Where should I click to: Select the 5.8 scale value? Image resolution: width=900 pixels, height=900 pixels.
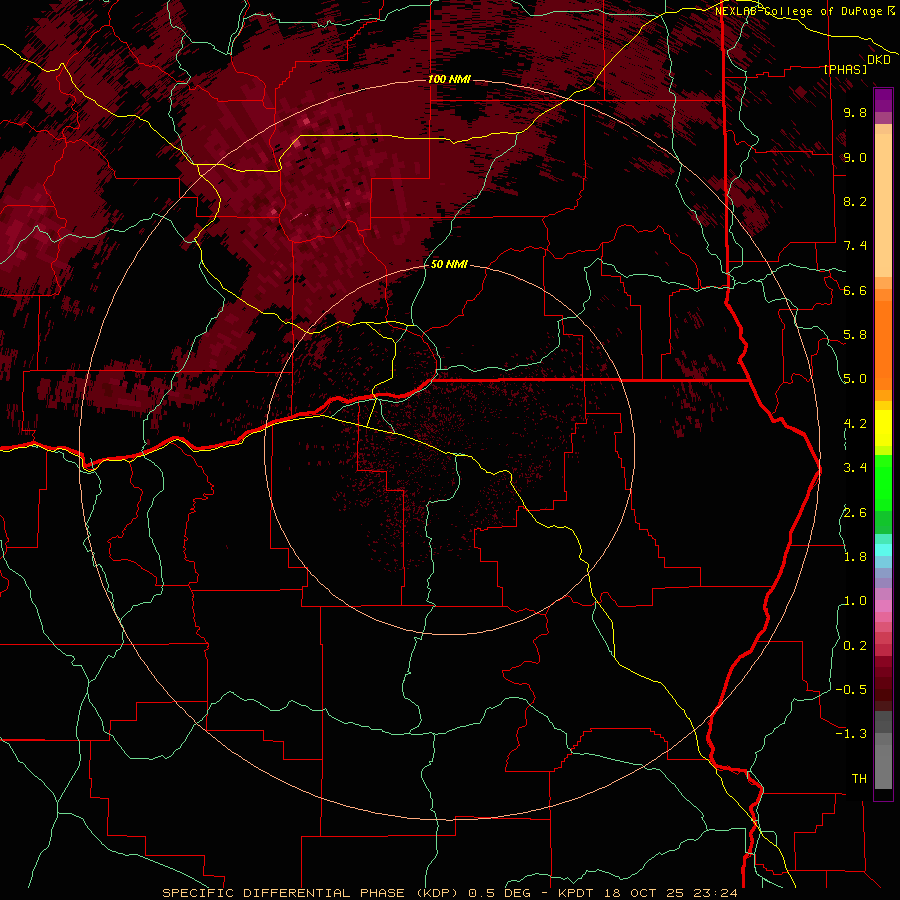(855, 335)
